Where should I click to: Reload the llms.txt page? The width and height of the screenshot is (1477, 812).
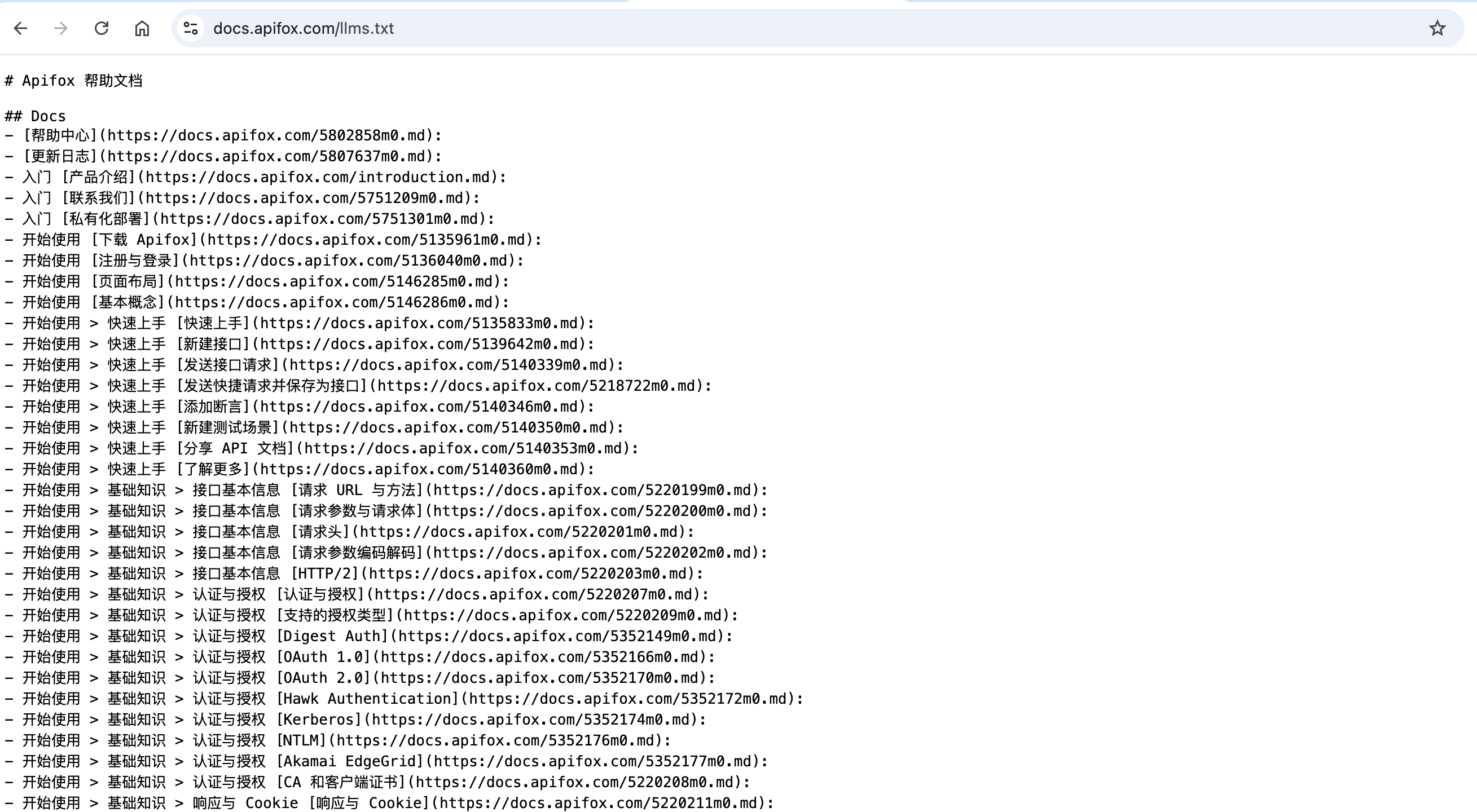(x=102, y=28)
